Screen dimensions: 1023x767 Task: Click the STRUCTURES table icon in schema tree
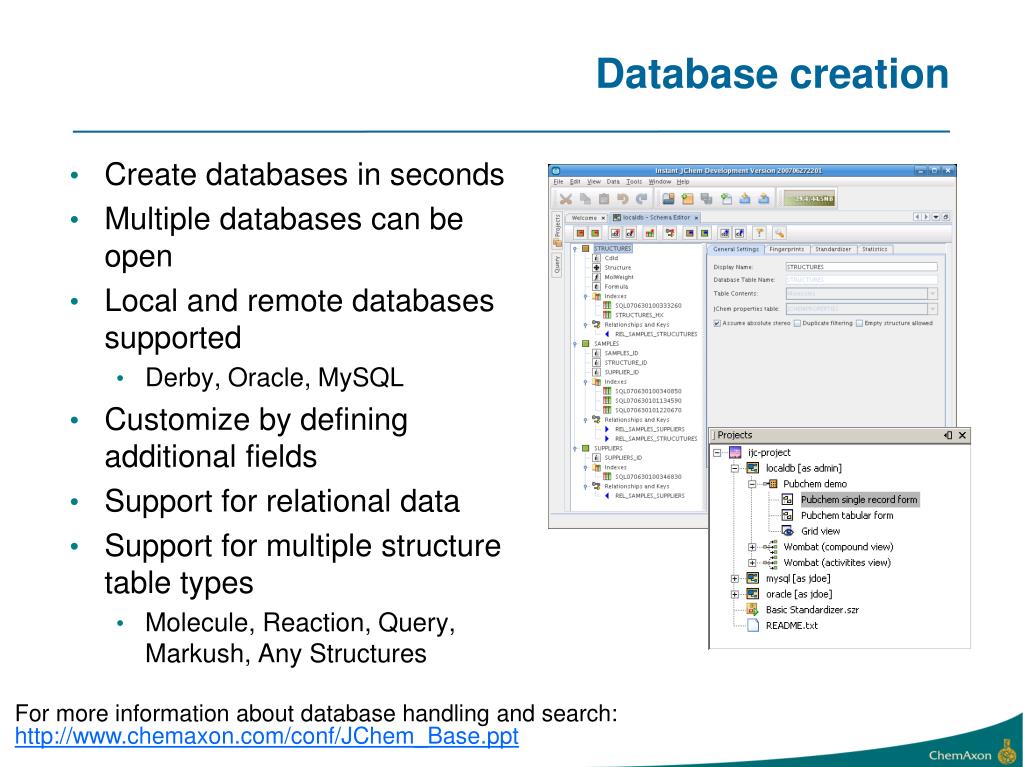(585, 248)
